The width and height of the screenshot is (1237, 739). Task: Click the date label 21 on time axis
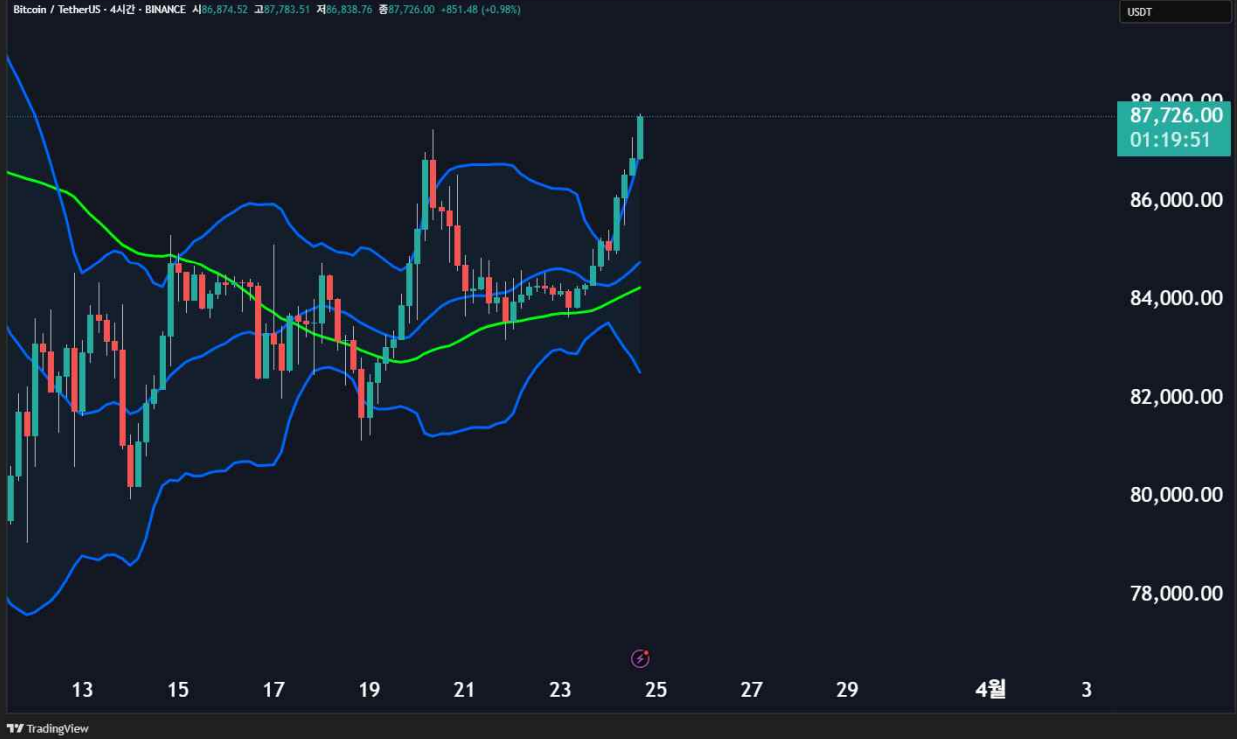click(x=464, y=690)
